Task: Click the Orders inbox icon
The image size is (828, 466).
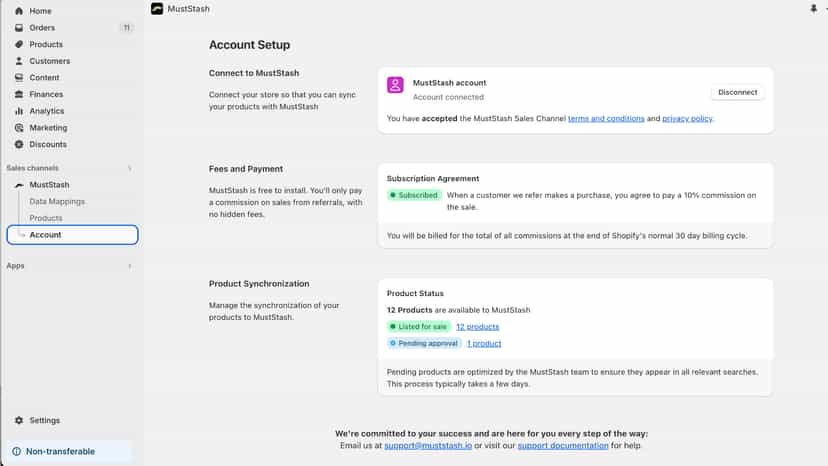Action: (19, 27)
